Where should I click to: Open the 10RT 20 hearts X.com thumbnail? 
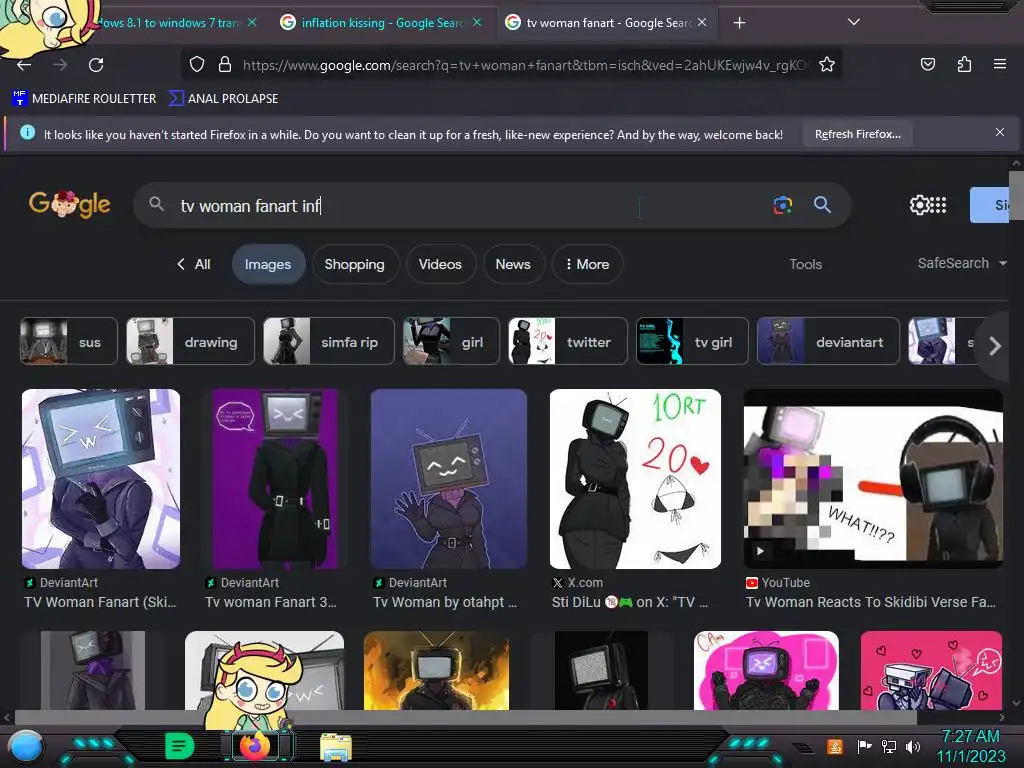click(635, 479)
